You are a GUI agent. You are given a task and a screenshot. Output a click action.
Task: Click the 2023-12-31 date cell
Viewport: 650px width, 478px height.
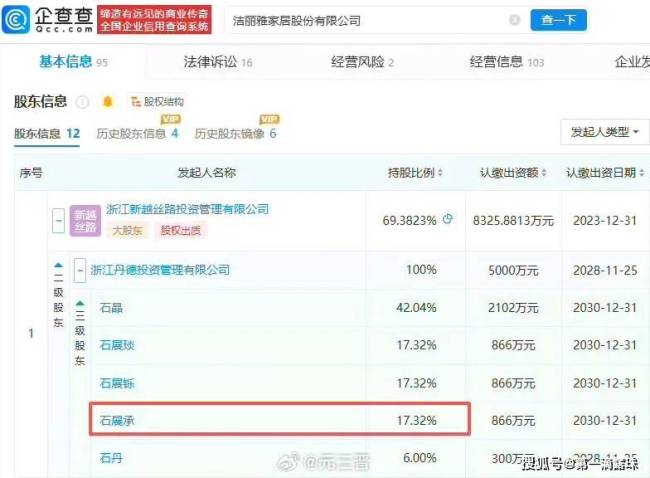pyautogui.click(x=605, y=221)
